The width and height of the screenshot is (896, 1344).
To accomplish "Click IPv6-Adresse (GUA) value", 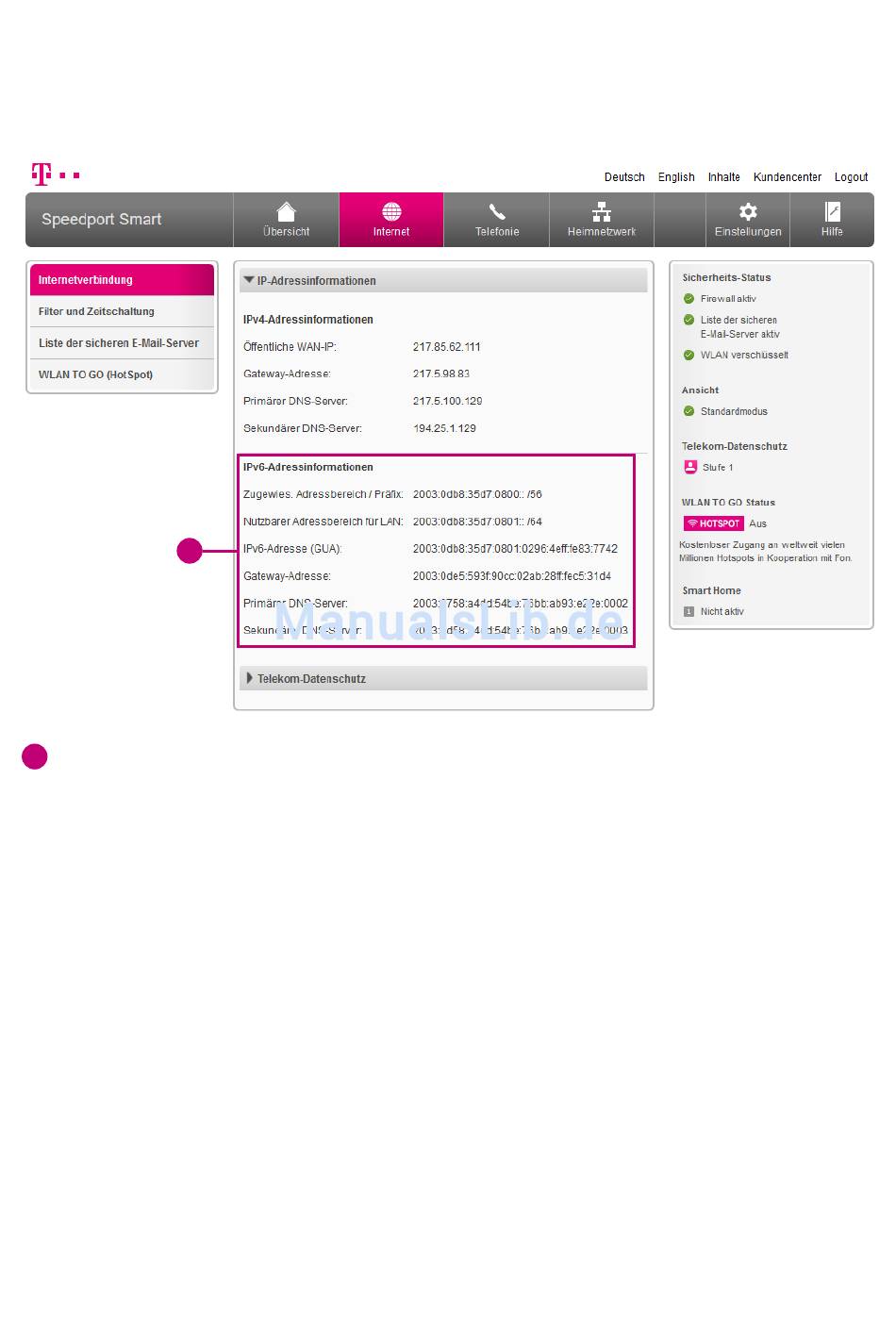I will click(515, 549).
